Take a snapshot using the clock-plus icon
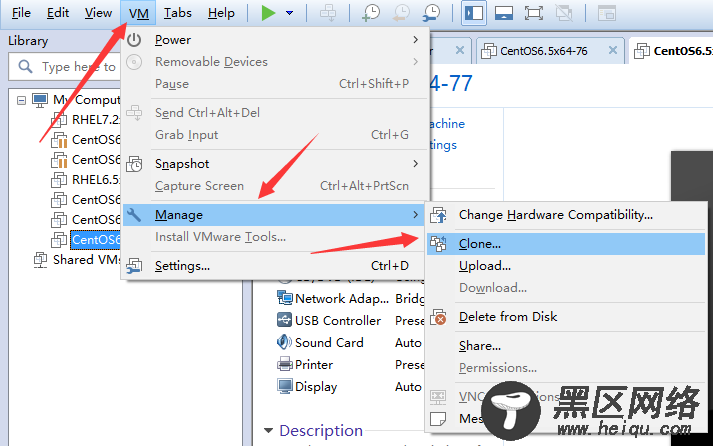 coord(371,13)
